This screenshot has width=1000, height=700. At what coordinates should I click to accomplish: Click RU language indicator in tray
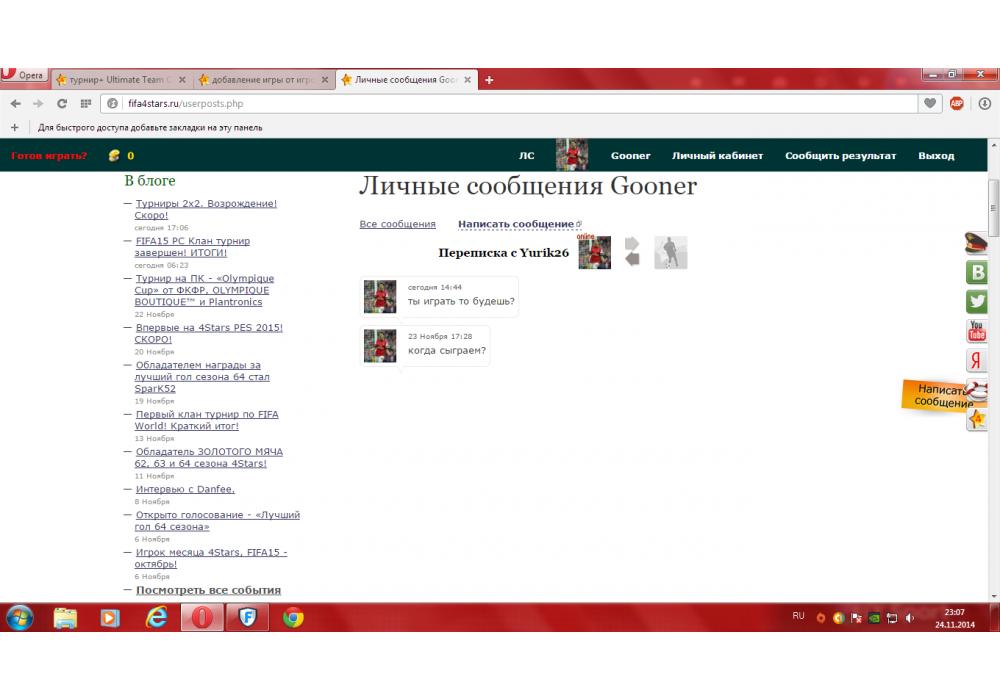coord(798,616)
